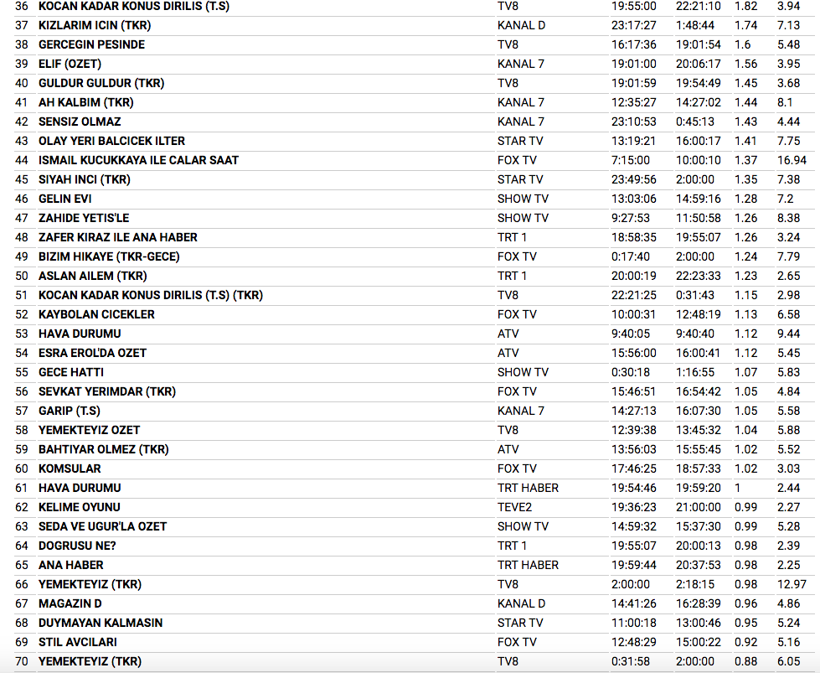The height and width of the screenshot is (673, 820).
Task: Click the TEVE2 channel cell
Action: [515, 507]
